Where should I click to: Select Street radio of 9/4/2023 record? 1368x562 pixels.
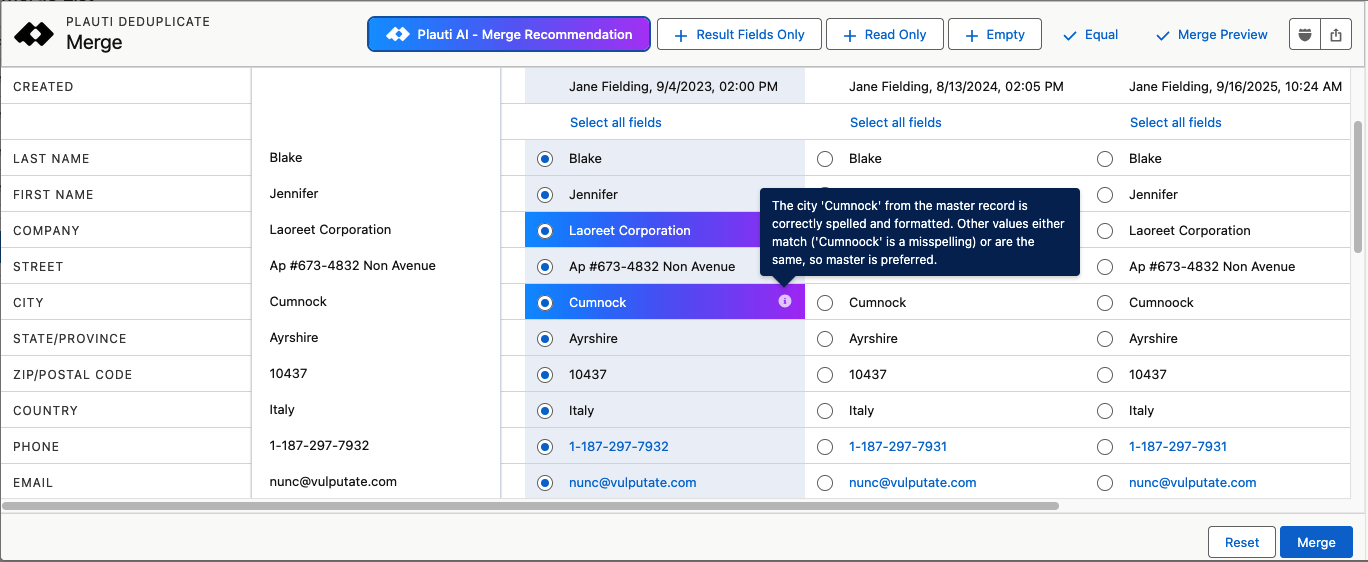tap(545, 266)
